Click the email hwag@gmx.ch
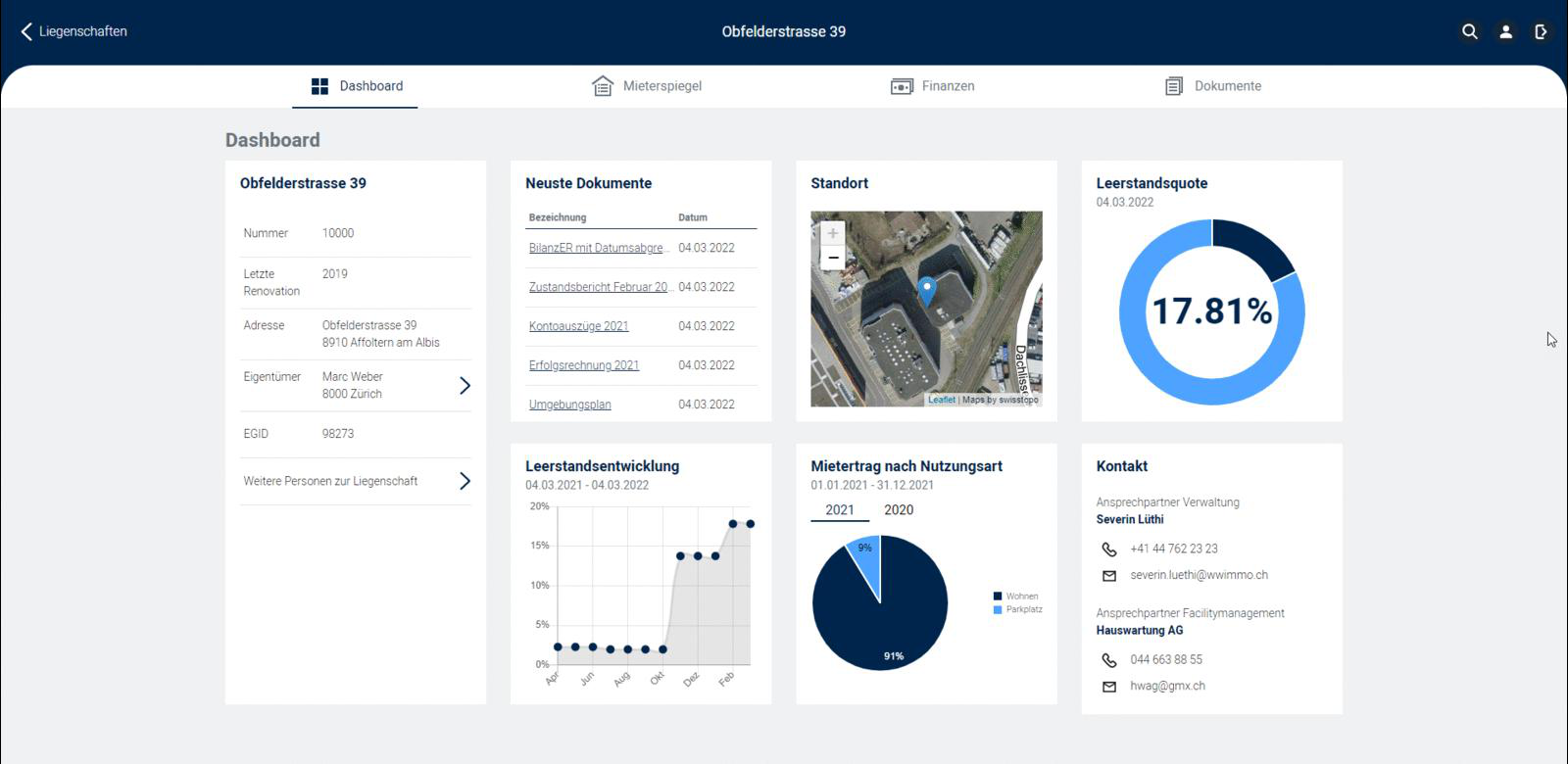The width and height of the screenshot is (1568, 764). tap(1167, 687)
